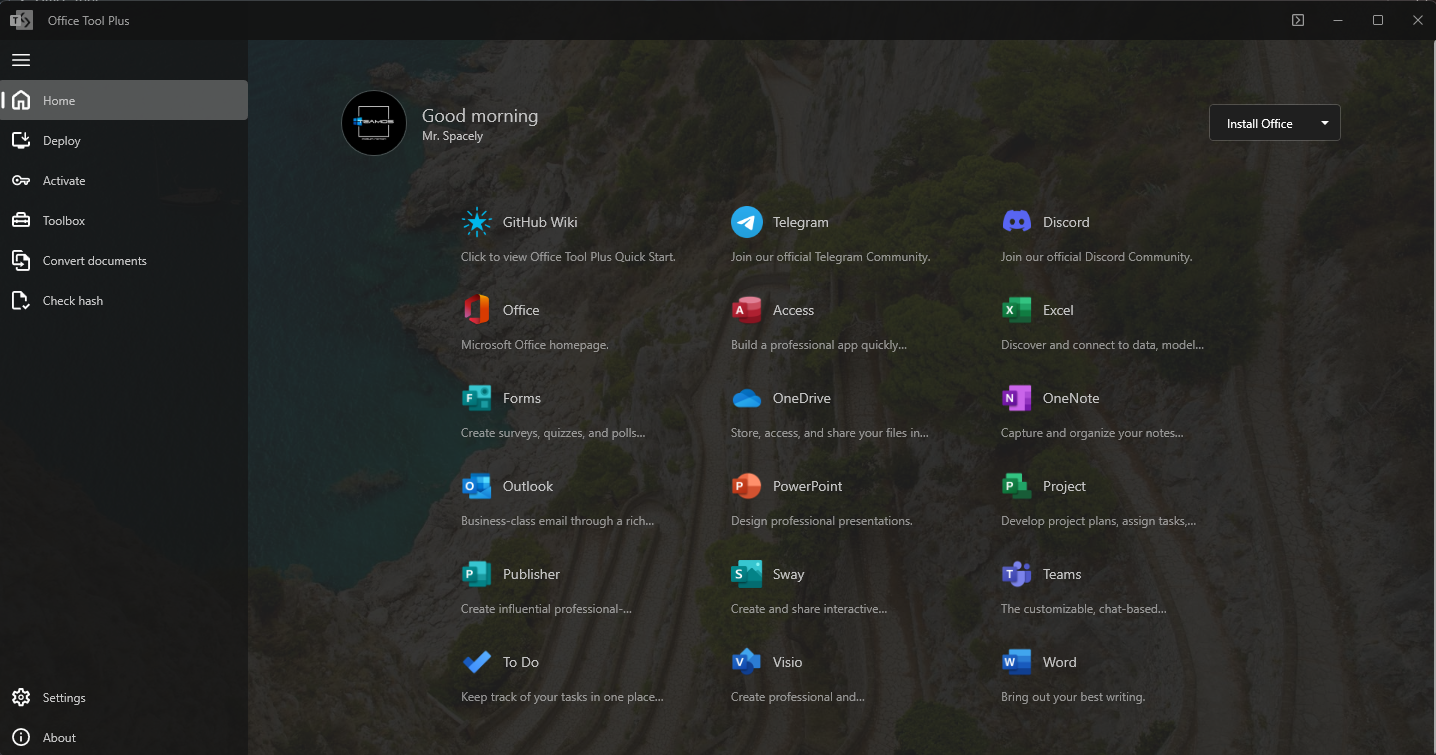Click the 'Good morning' greeting text
This screenshot has height=755, width=1436.
480,116
